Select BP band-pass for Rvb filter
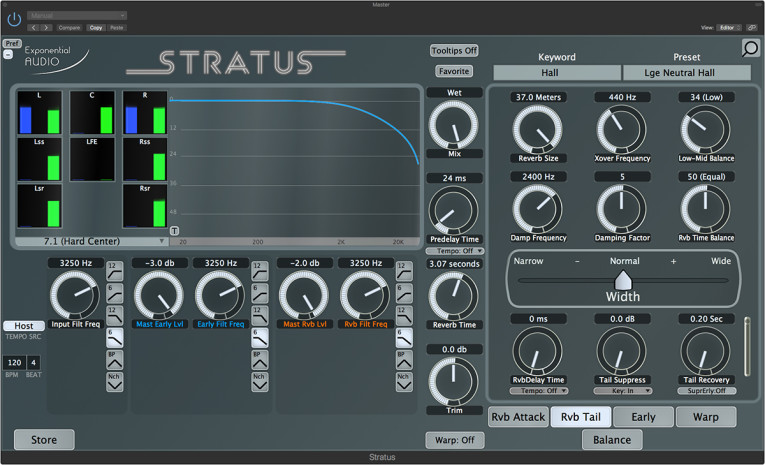 pyautogui.click(x=404, y=360)
